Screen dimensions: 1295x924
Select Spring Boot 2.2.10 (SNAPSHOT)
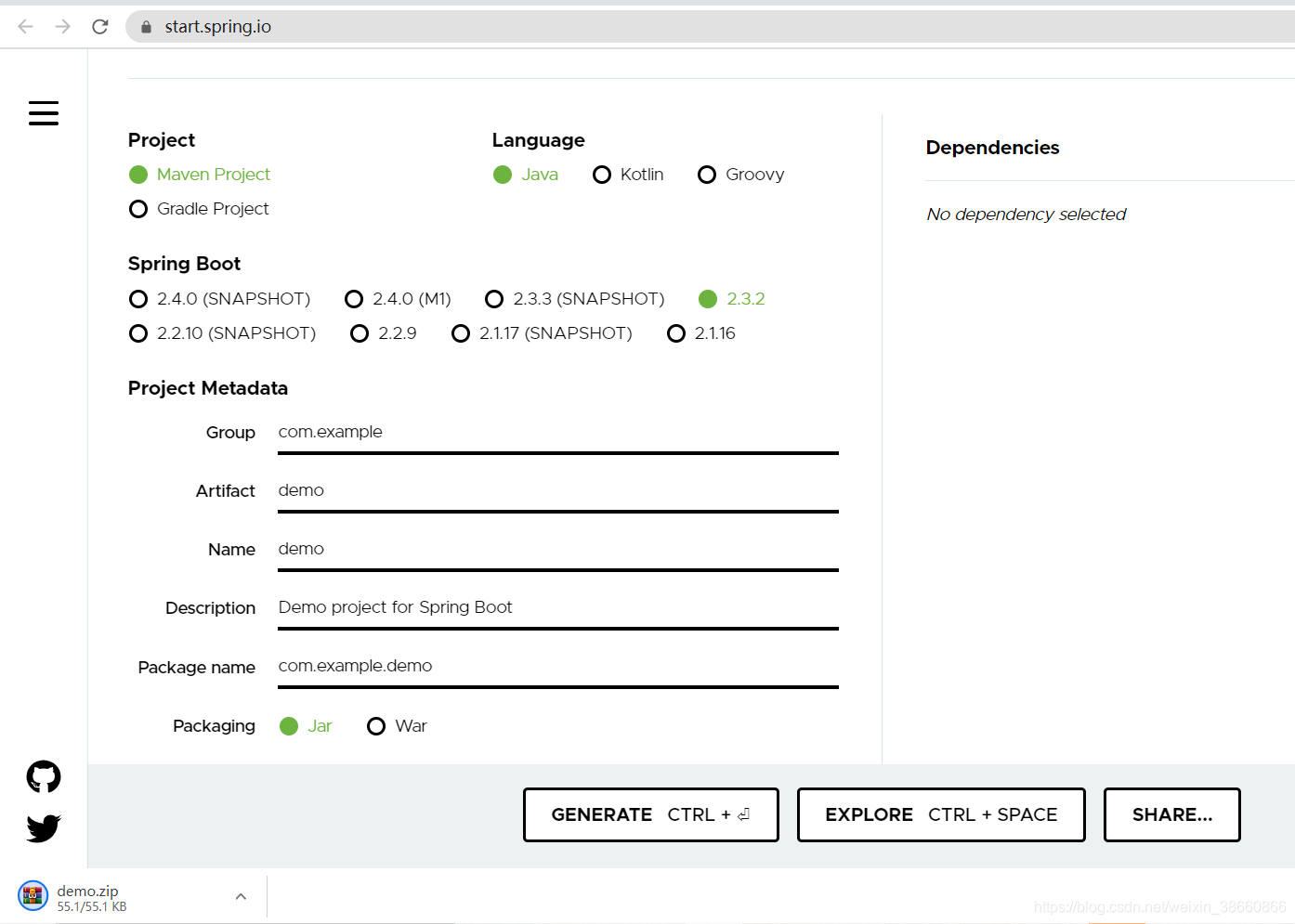[x=222, y=333]
